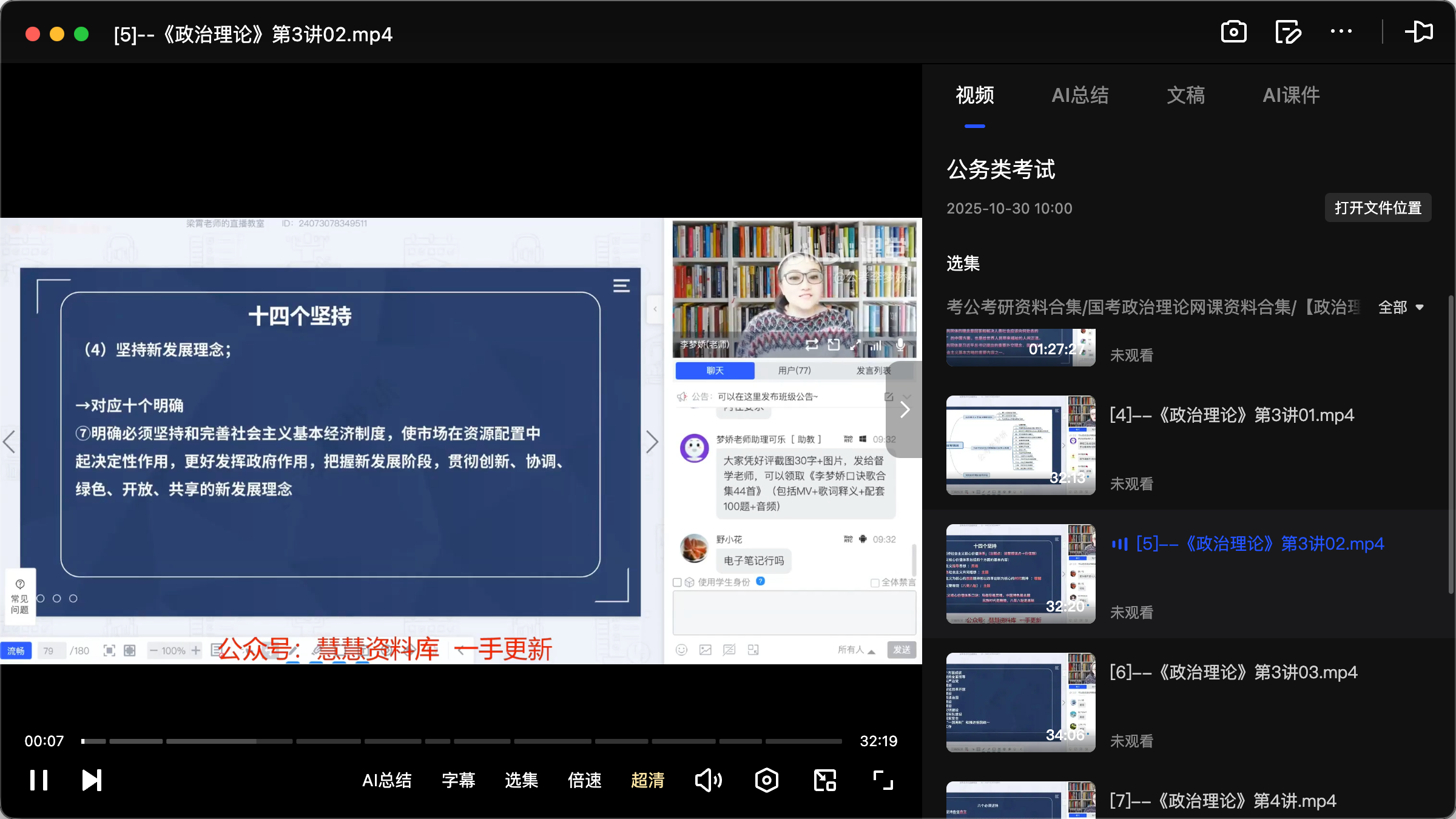The image size is (1456, 819).
Task: Seek on the video progress bar
Action: point(461,741)
